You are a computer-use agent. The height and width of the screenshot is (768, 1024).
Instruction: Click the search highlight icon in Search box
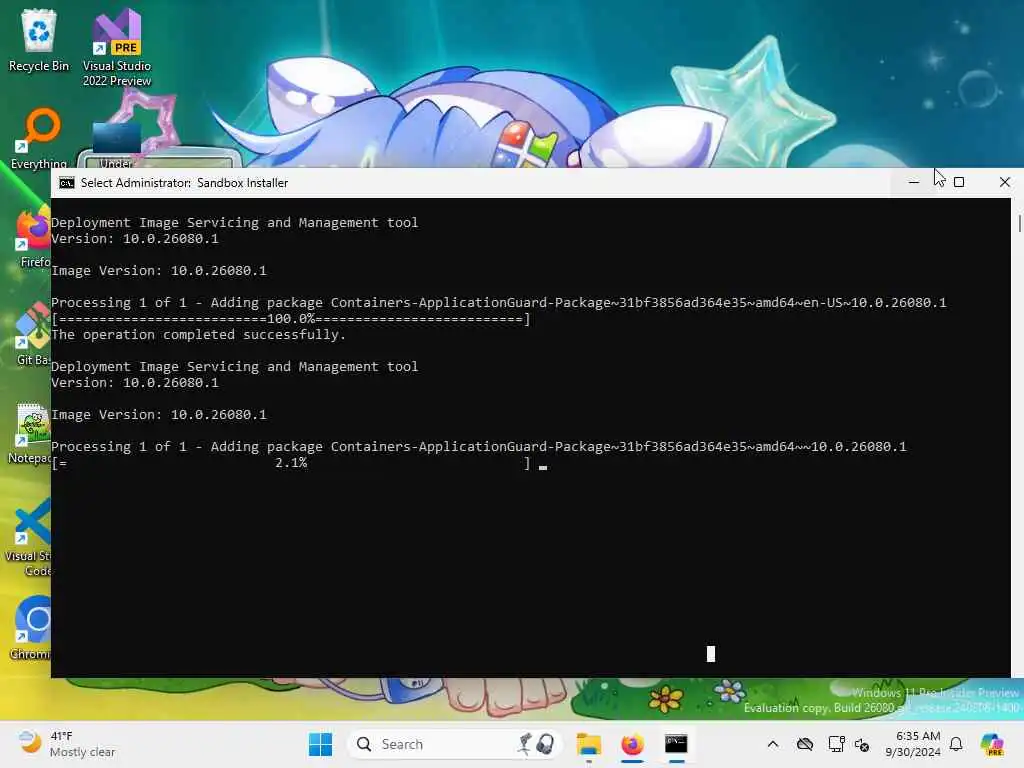point(537,744)
